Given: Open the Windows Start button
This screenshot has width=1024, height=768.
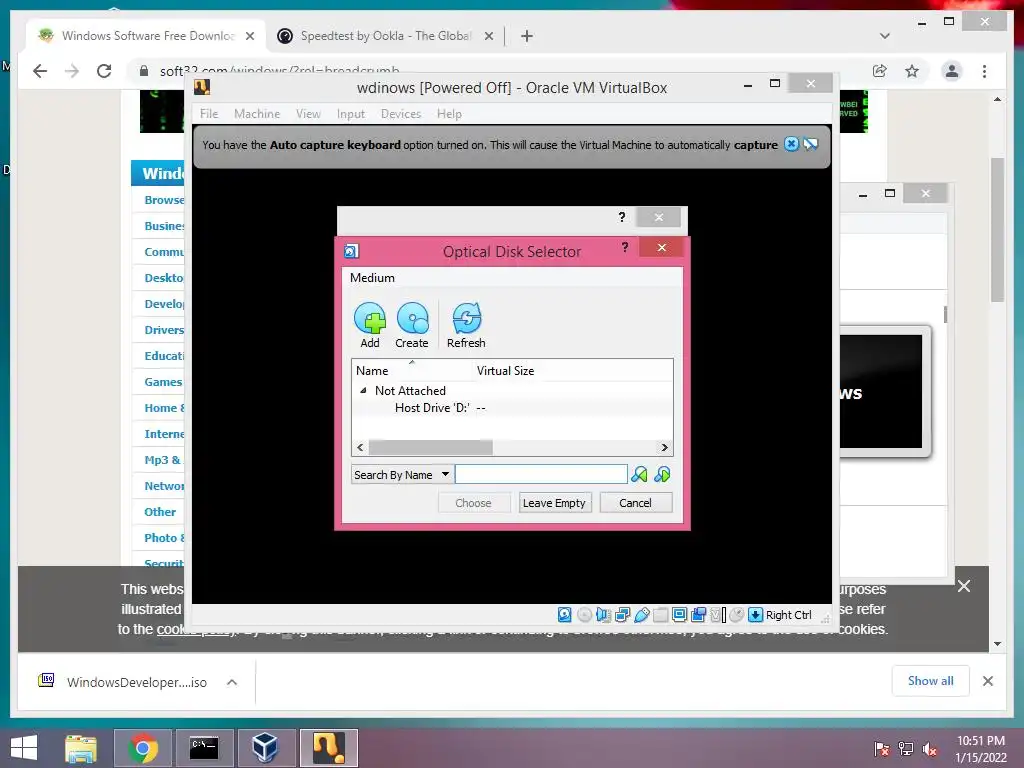Looking at the screenshot, I should tap(25, 748).
